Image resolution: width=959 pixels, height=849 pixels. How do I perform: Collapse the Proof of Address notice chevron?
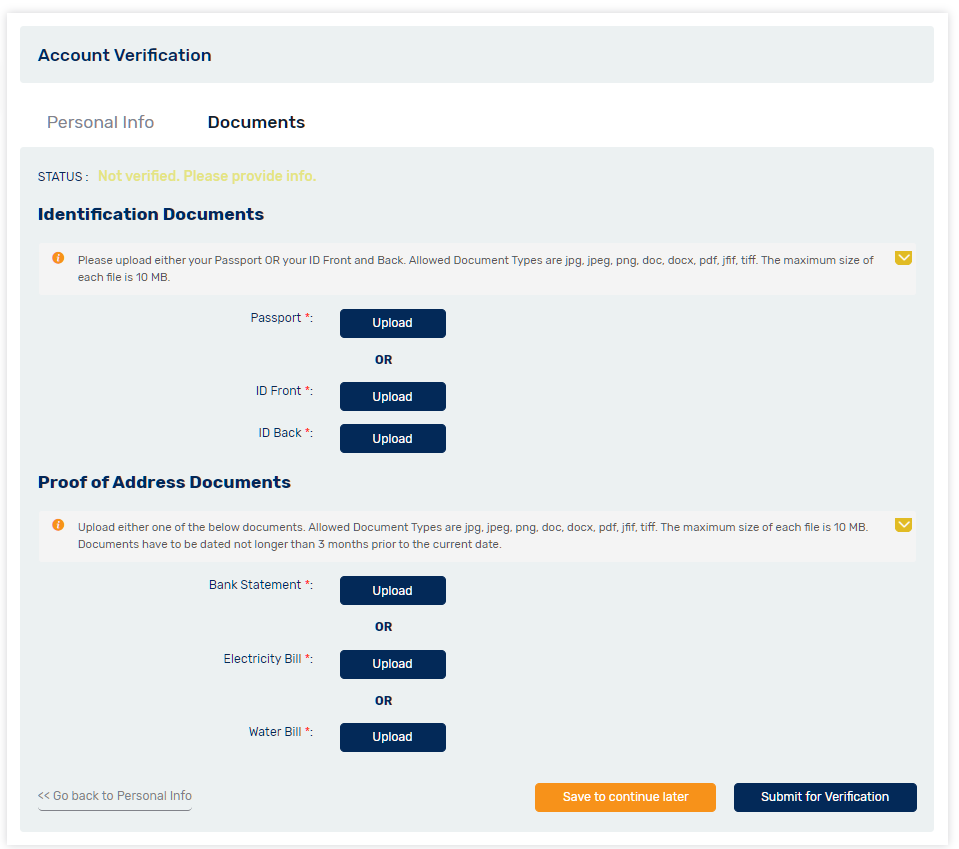pyautogui.click(x=903, y=525)
